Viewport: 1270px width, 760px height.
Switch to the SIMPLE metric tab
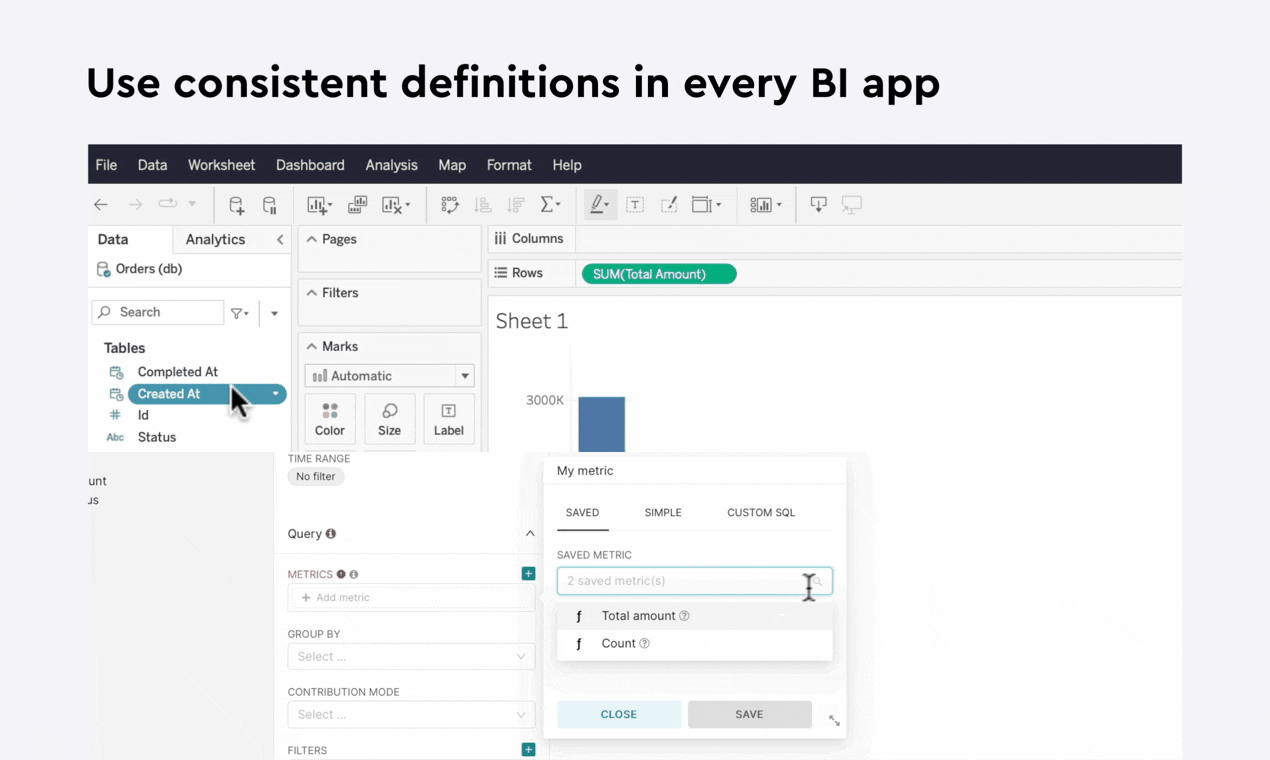[663, 513]
